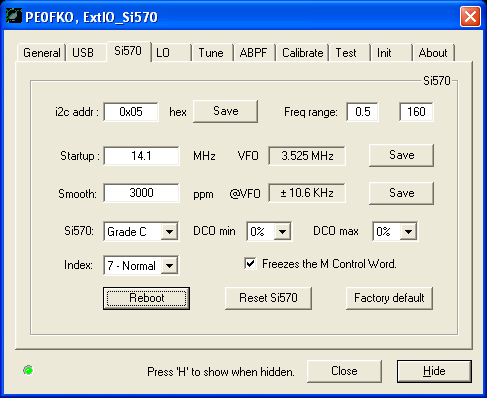This screenshot has width=487, height=398.
Task: Toggle Freezes the M Control Word checkbox
Action: (x=250, y=264)
